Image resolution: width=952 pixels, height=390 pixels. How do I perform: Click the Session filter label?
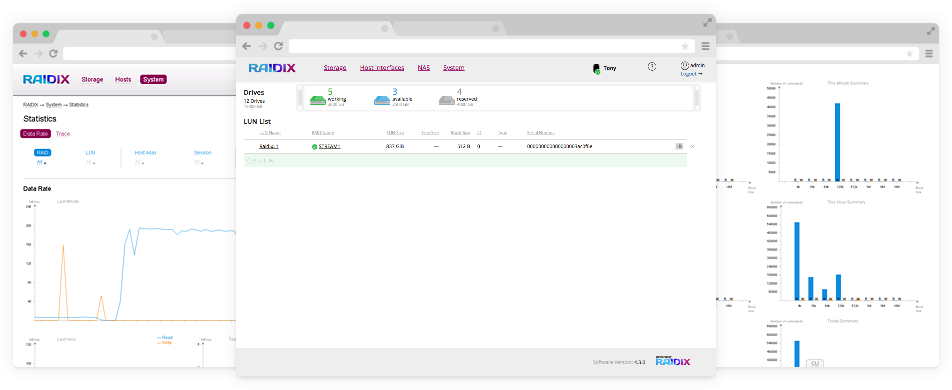203,153
